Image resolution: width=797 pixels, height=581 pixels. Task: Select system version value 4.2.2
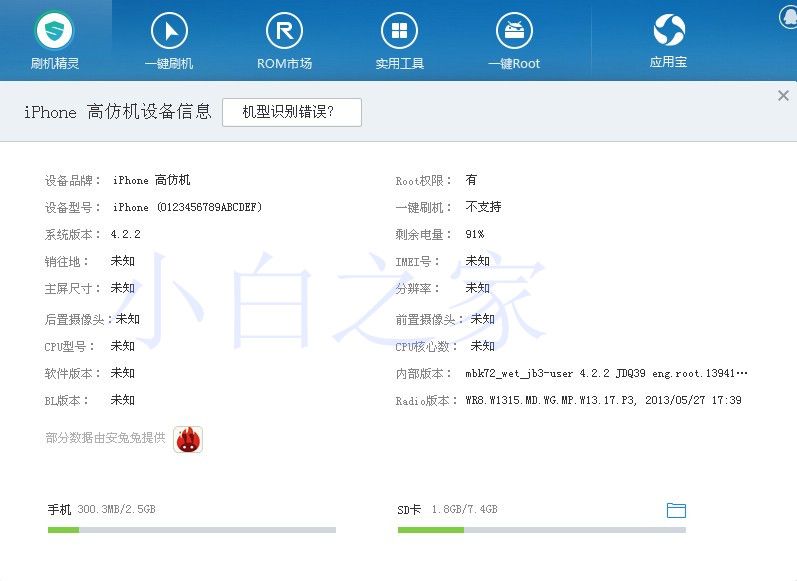(126, 234)
